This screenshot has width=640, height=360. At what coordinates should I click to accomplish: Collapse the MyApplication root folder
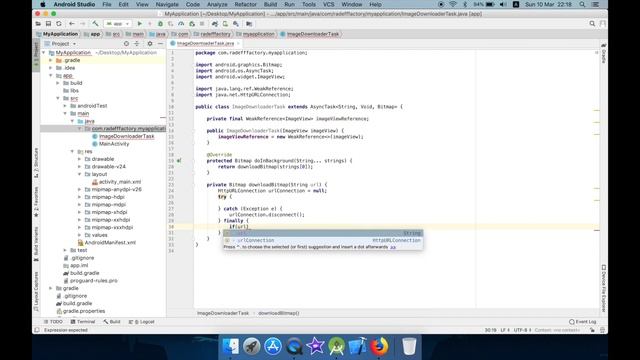(x=44, y=53)
